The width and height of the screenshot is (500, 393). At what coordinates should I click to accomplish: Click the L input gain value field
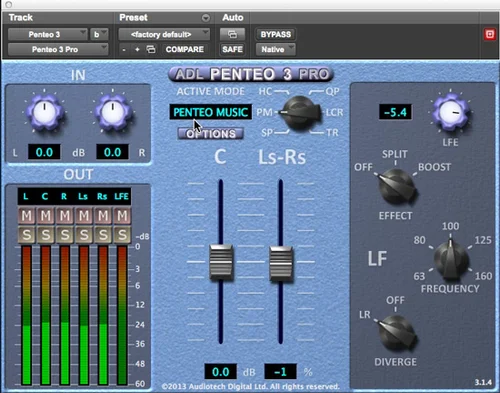tap(44, 152)
